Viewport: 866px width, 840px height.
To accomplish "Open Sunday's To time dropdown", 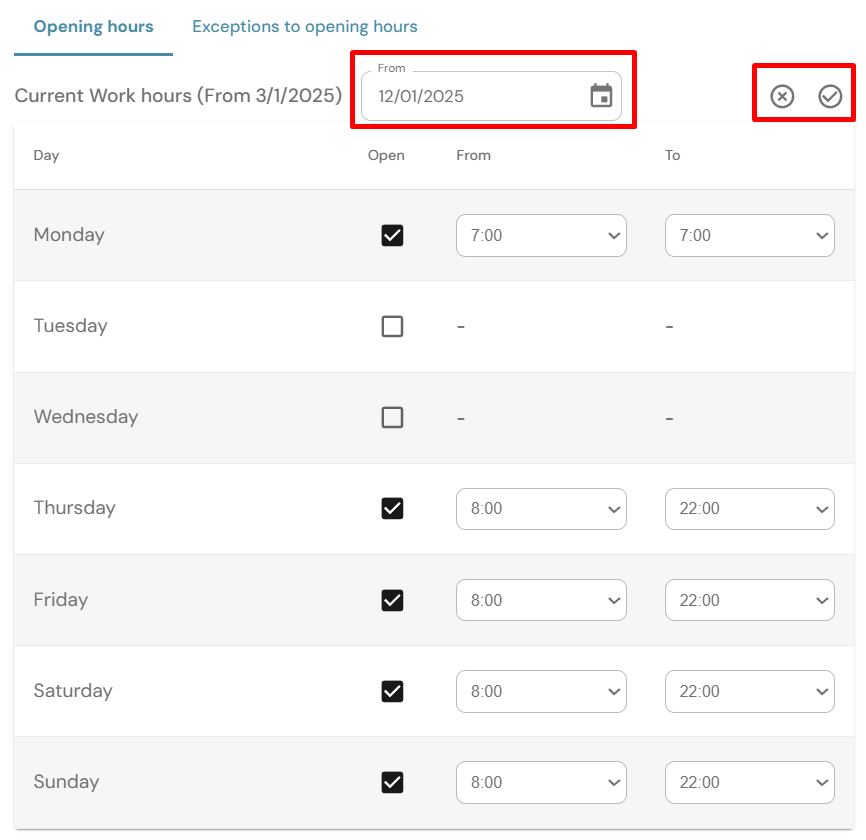I will tap(749, 782).
